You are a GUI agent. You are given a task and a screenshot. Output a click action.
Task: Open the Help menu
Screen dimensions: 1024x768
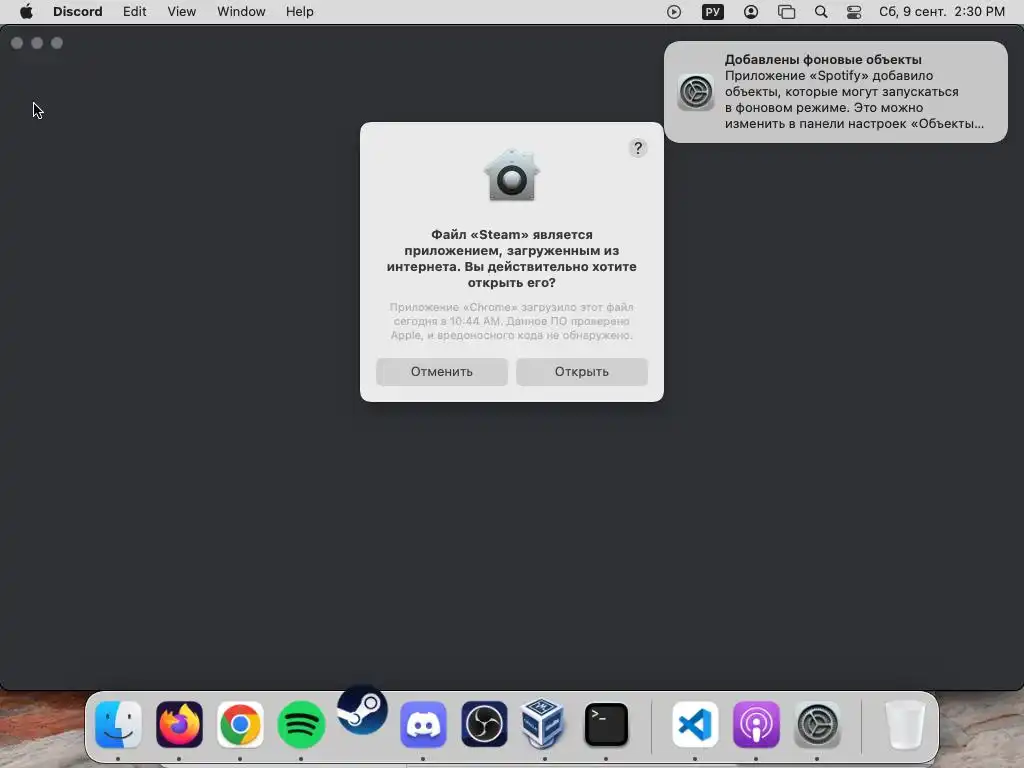point(300,12)
